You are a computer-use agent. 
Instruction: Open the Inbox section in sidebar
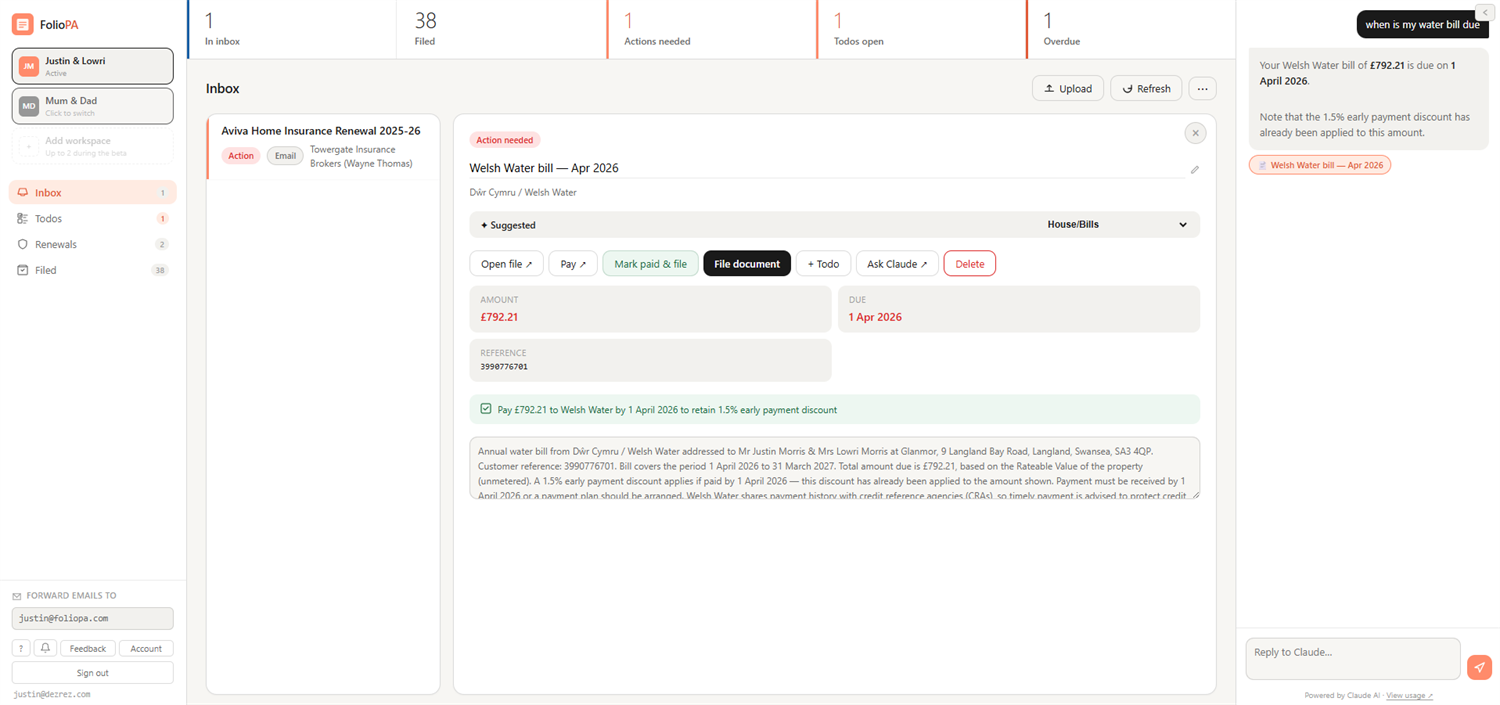point(92,193)
